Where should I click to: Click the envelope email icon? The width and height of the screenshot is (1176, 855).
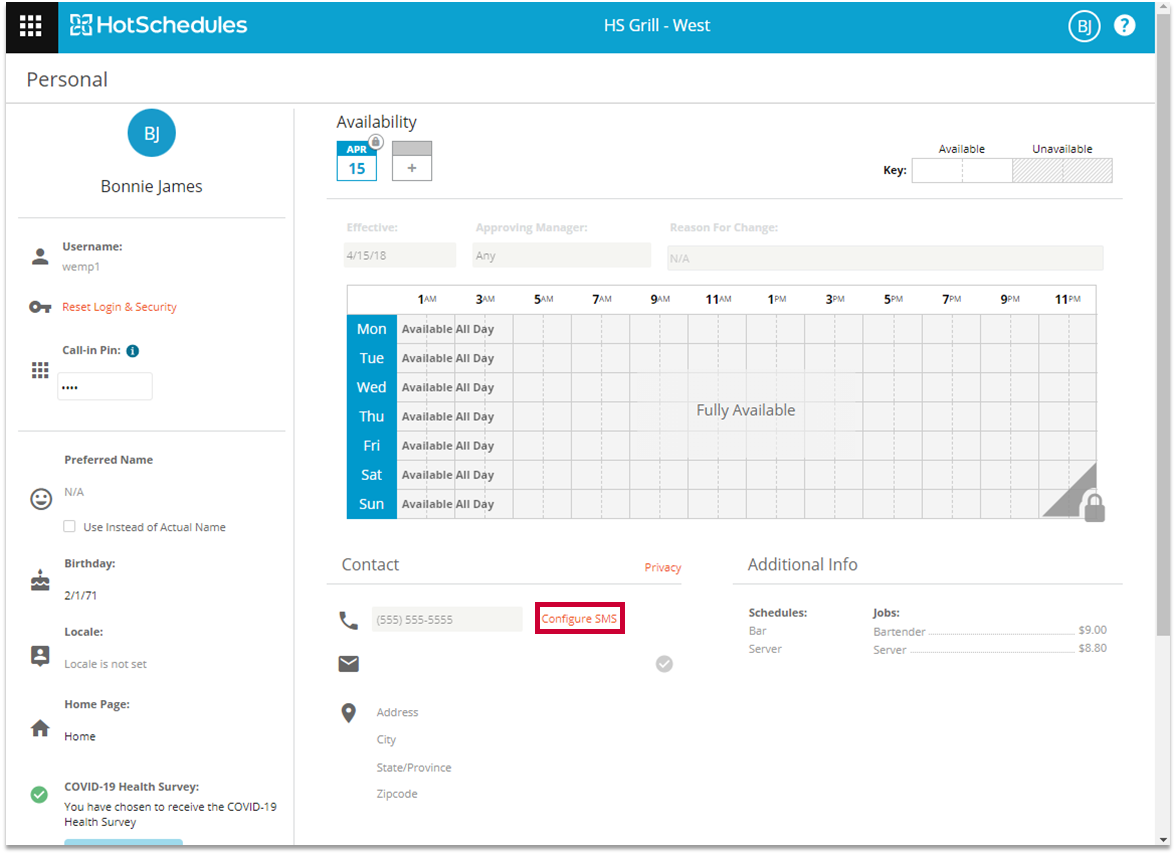(x=349, y=664)
